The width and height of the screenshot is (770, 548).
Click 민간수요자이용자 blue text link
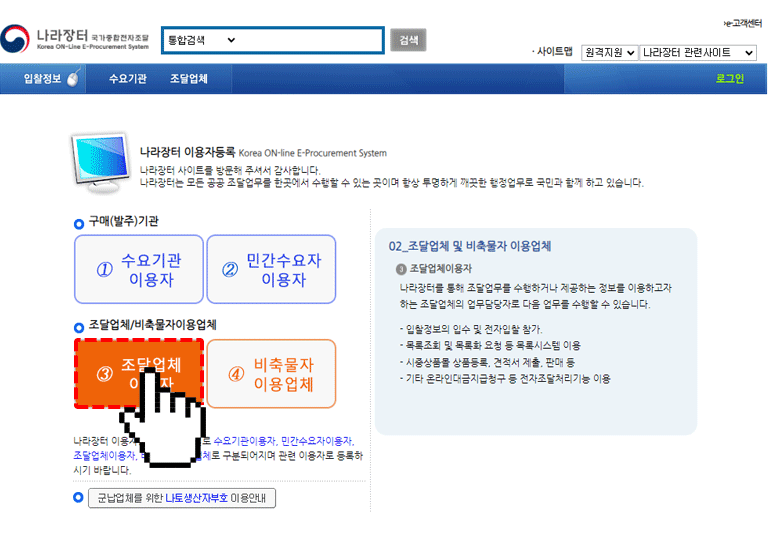coord(317,441)
